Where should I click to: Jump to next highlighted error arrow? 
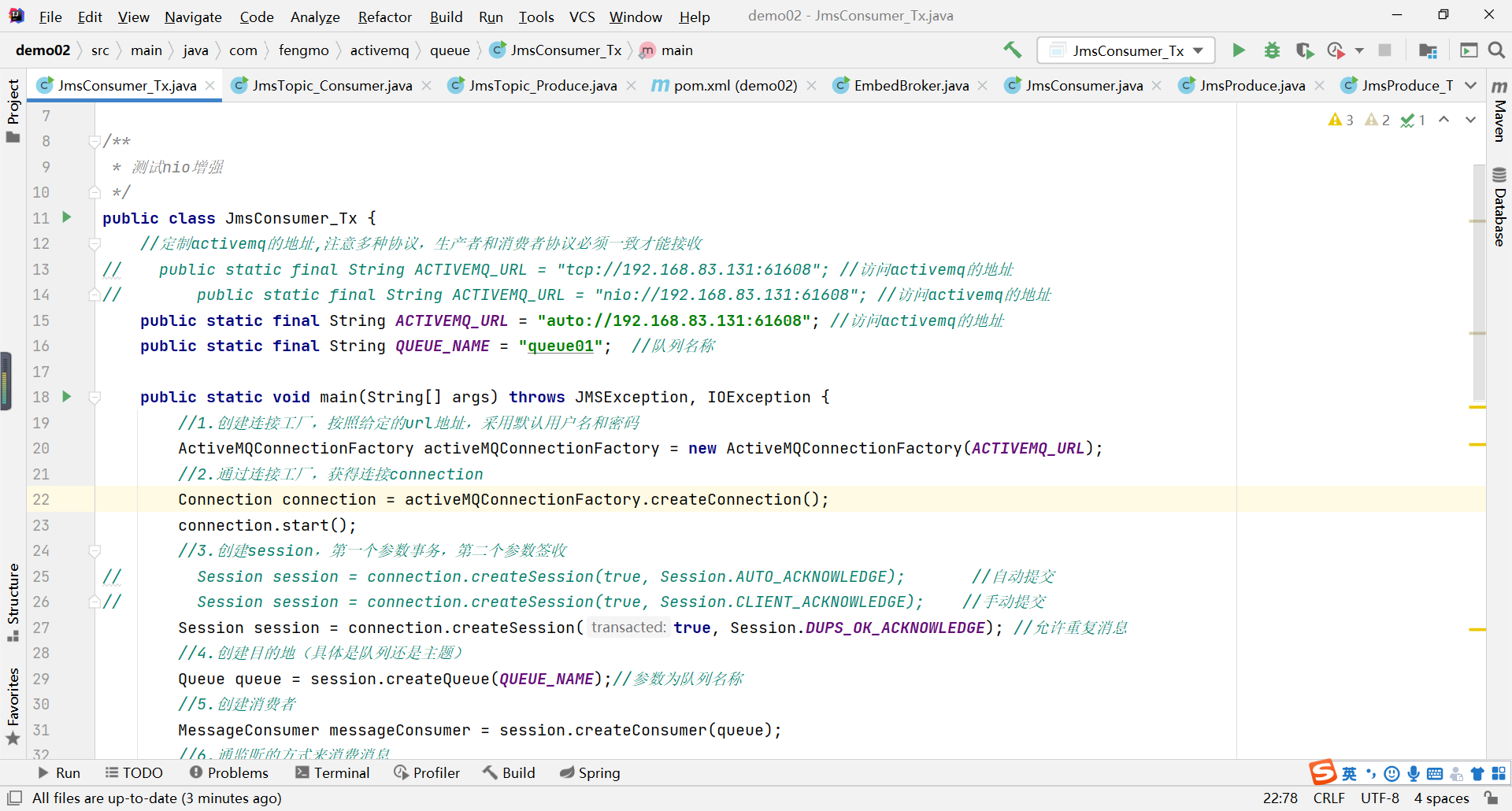coord(1470,120)
